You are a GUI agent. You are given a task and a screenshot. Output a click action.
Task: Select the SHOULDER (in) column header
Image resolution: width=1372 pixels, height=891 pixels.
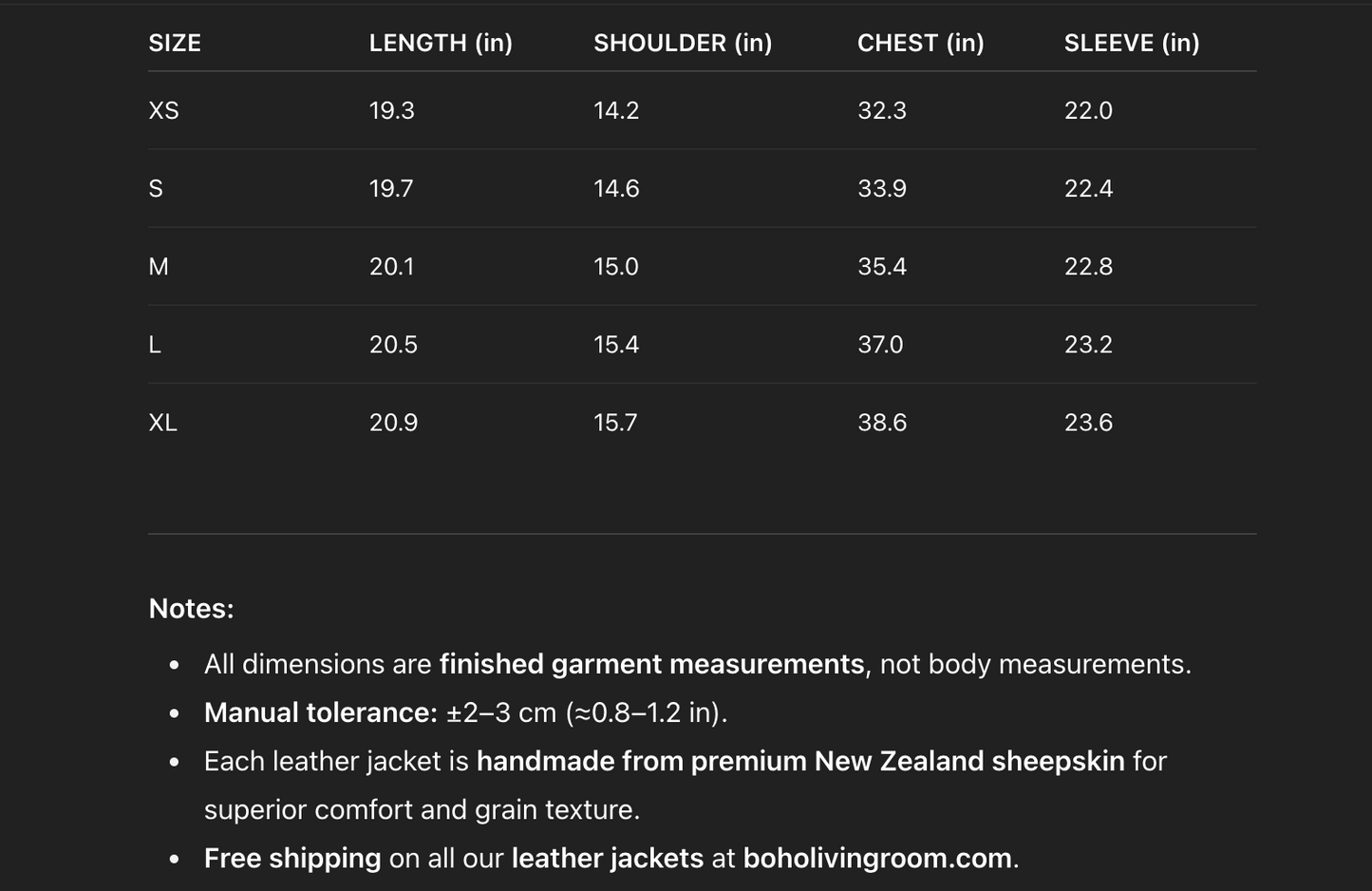(x=683, y=43)
